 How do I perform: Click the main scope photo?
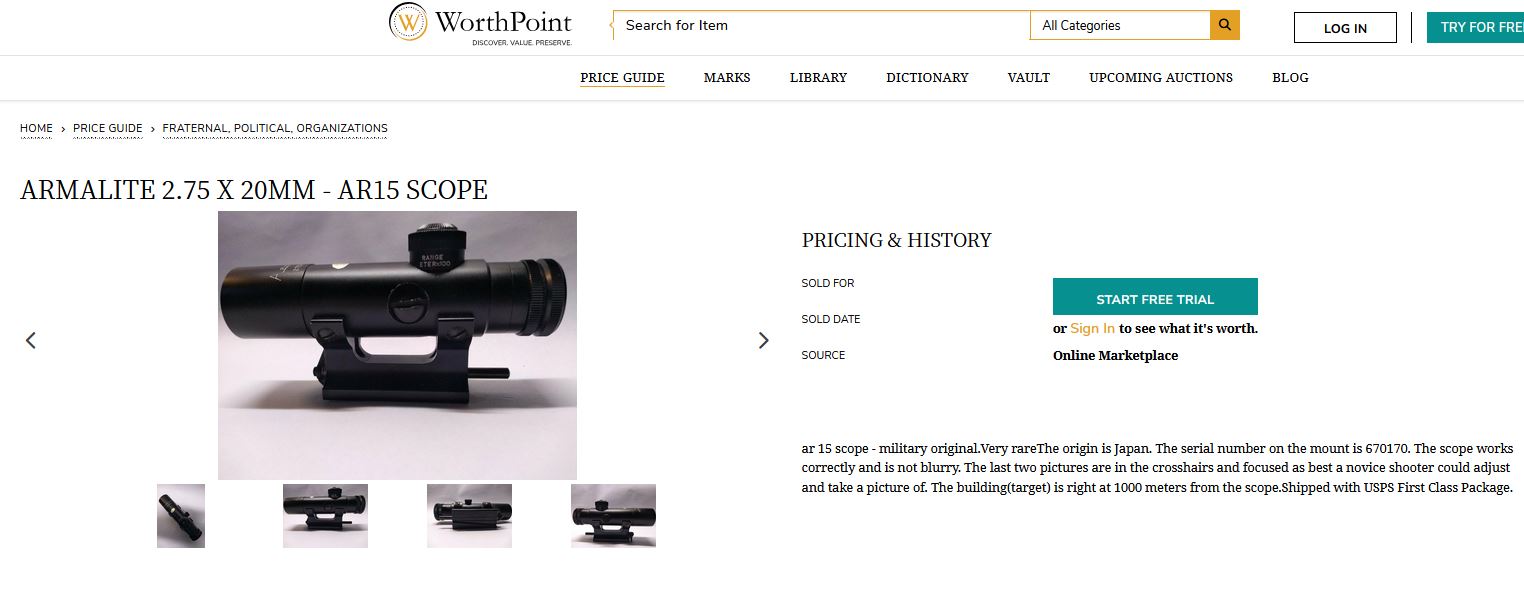pyautogui.click(x=397, y=345)
